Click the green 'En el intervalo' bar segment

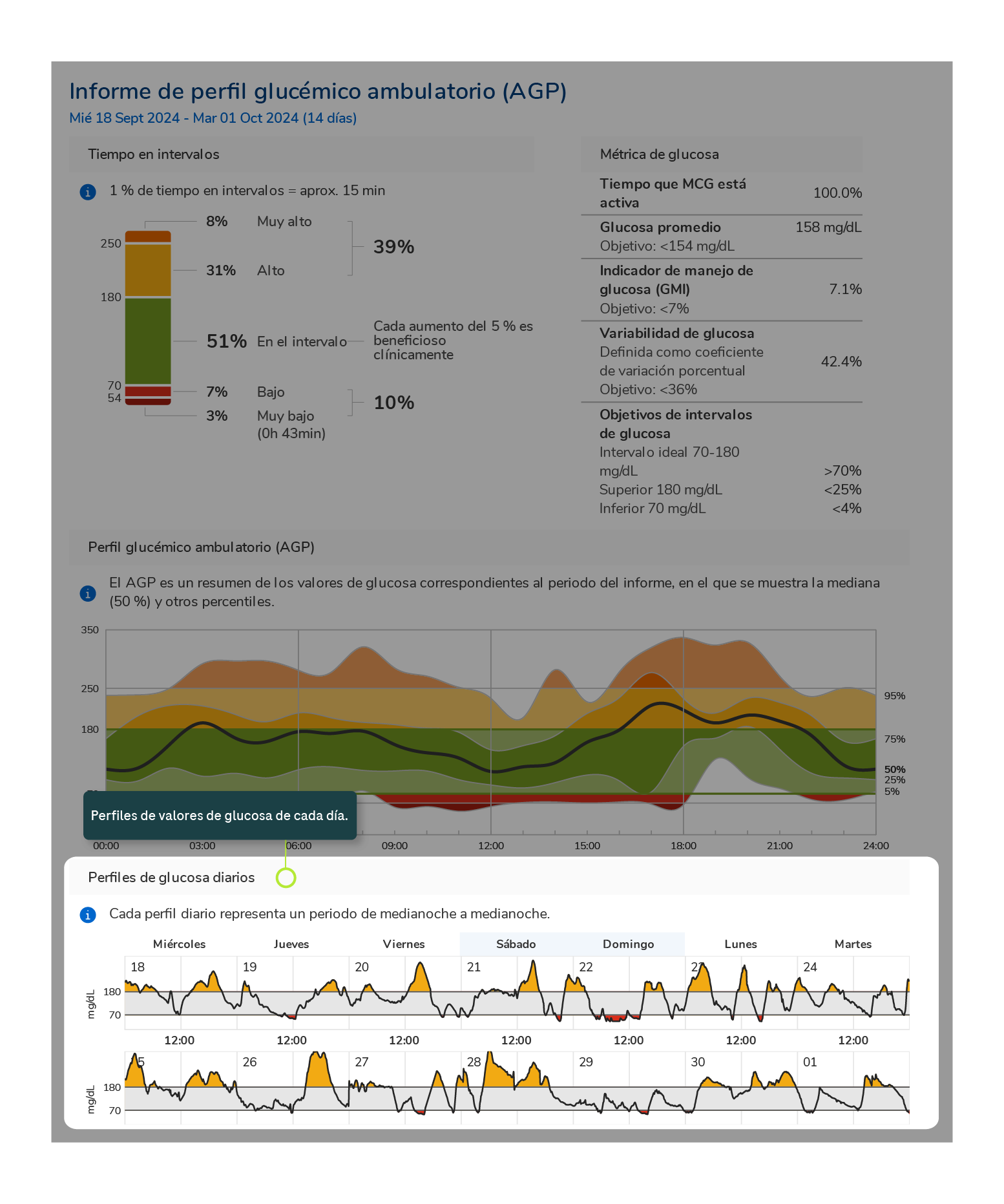(148, 341)
